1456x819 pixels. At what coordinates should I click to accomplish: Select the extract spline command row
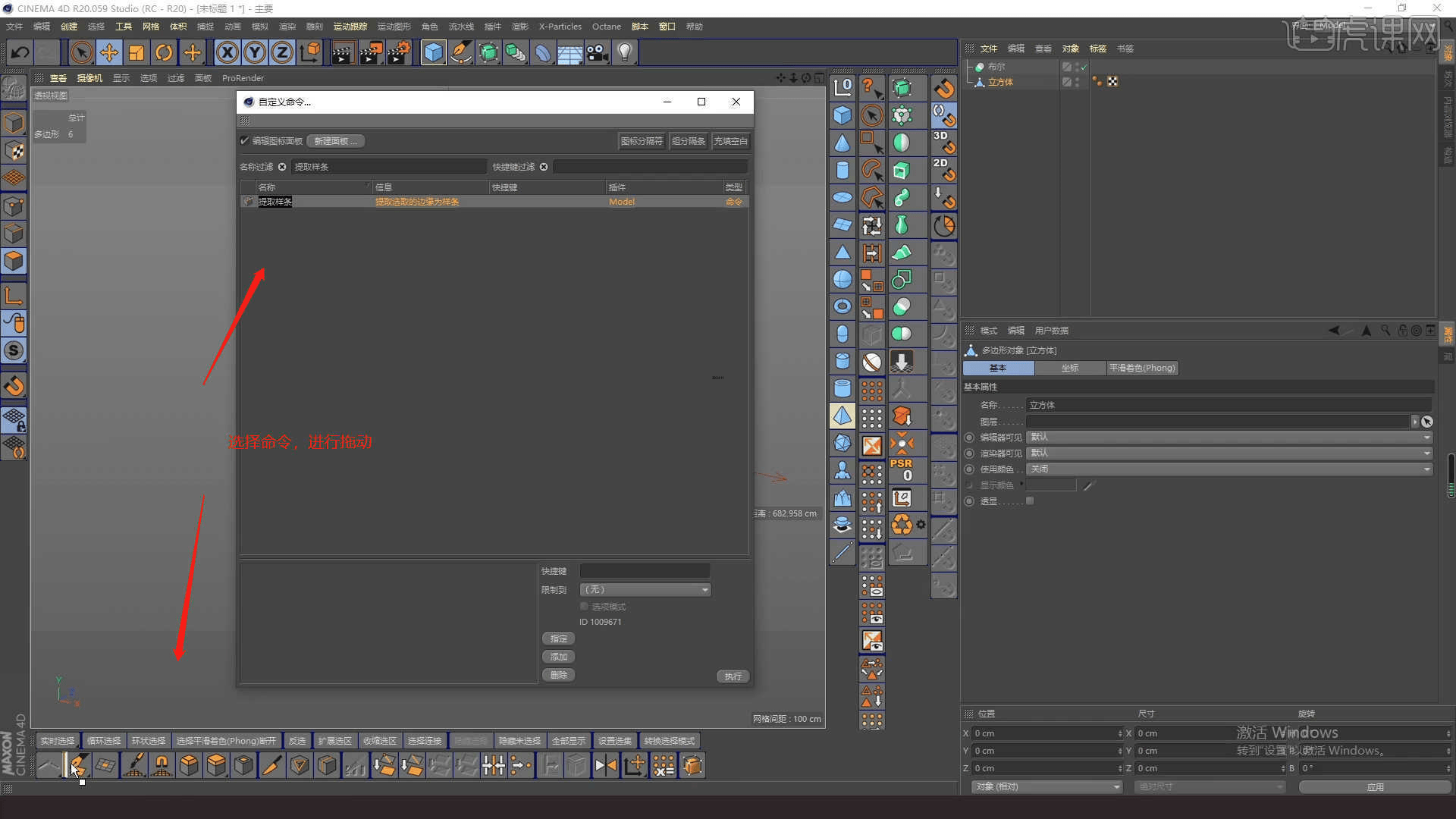click(494, 202)
